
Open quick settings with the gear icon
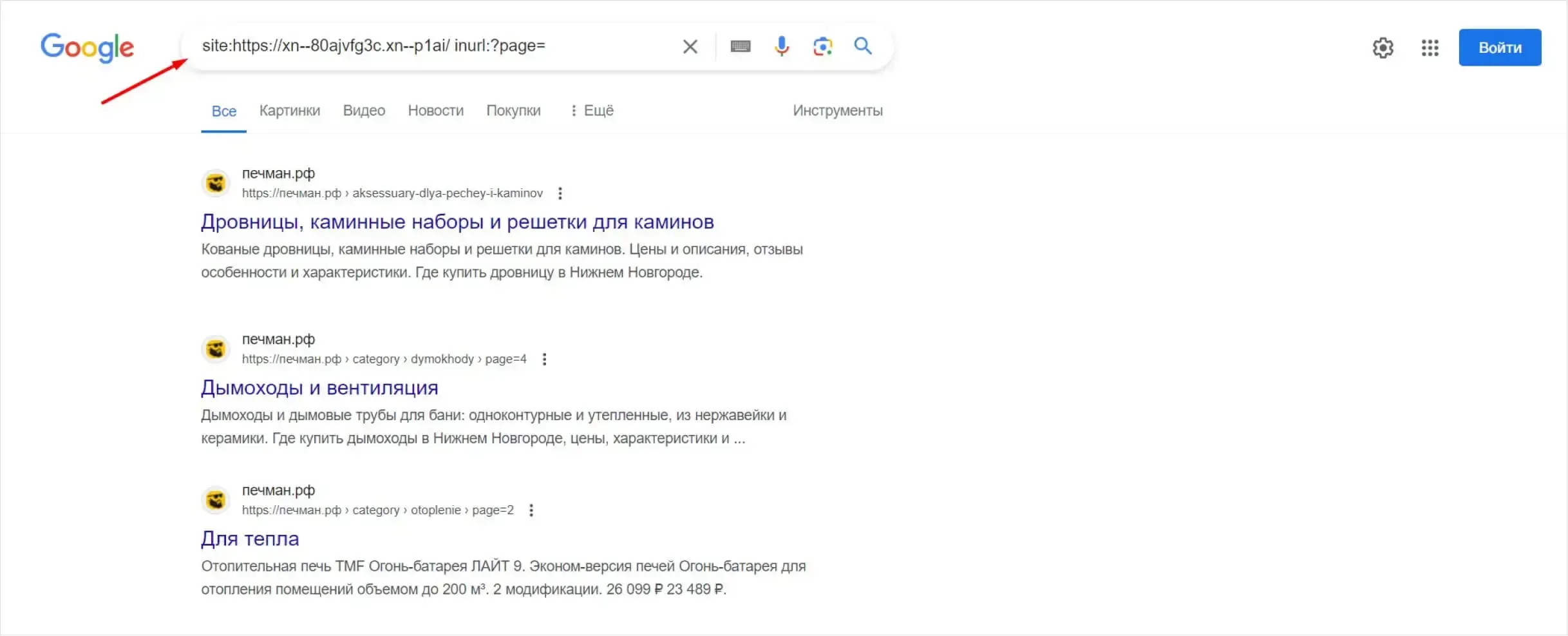point(1383,47)
